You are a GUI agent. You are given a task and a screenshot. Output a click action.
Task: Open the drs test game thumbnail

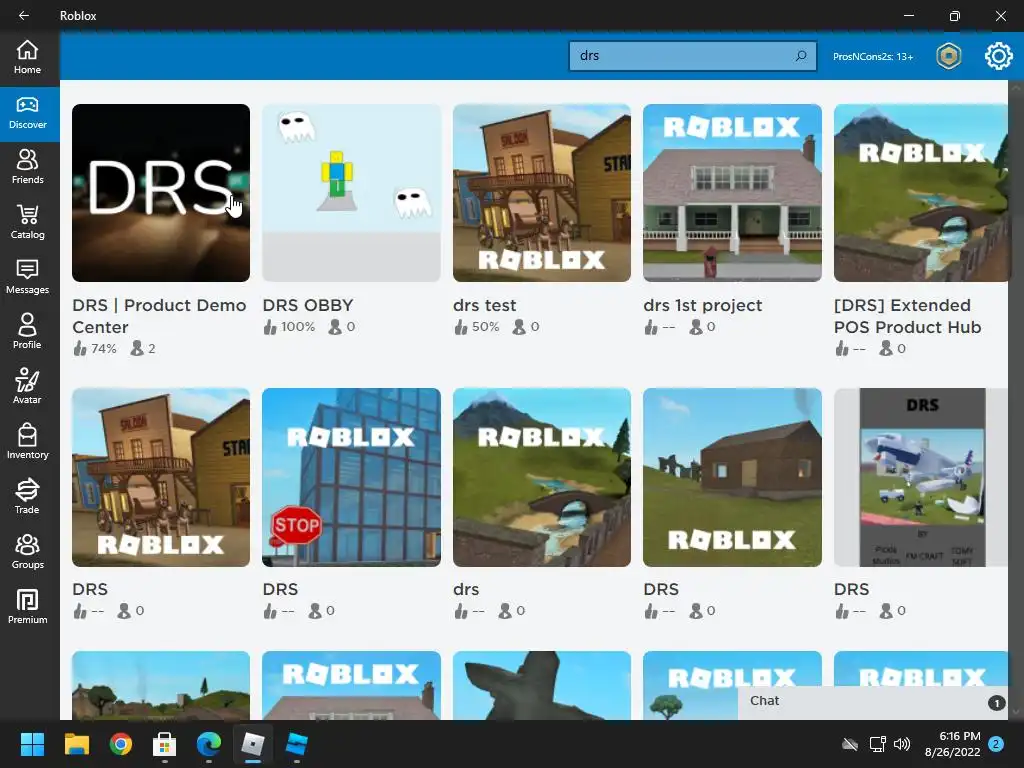coord(542,193)
